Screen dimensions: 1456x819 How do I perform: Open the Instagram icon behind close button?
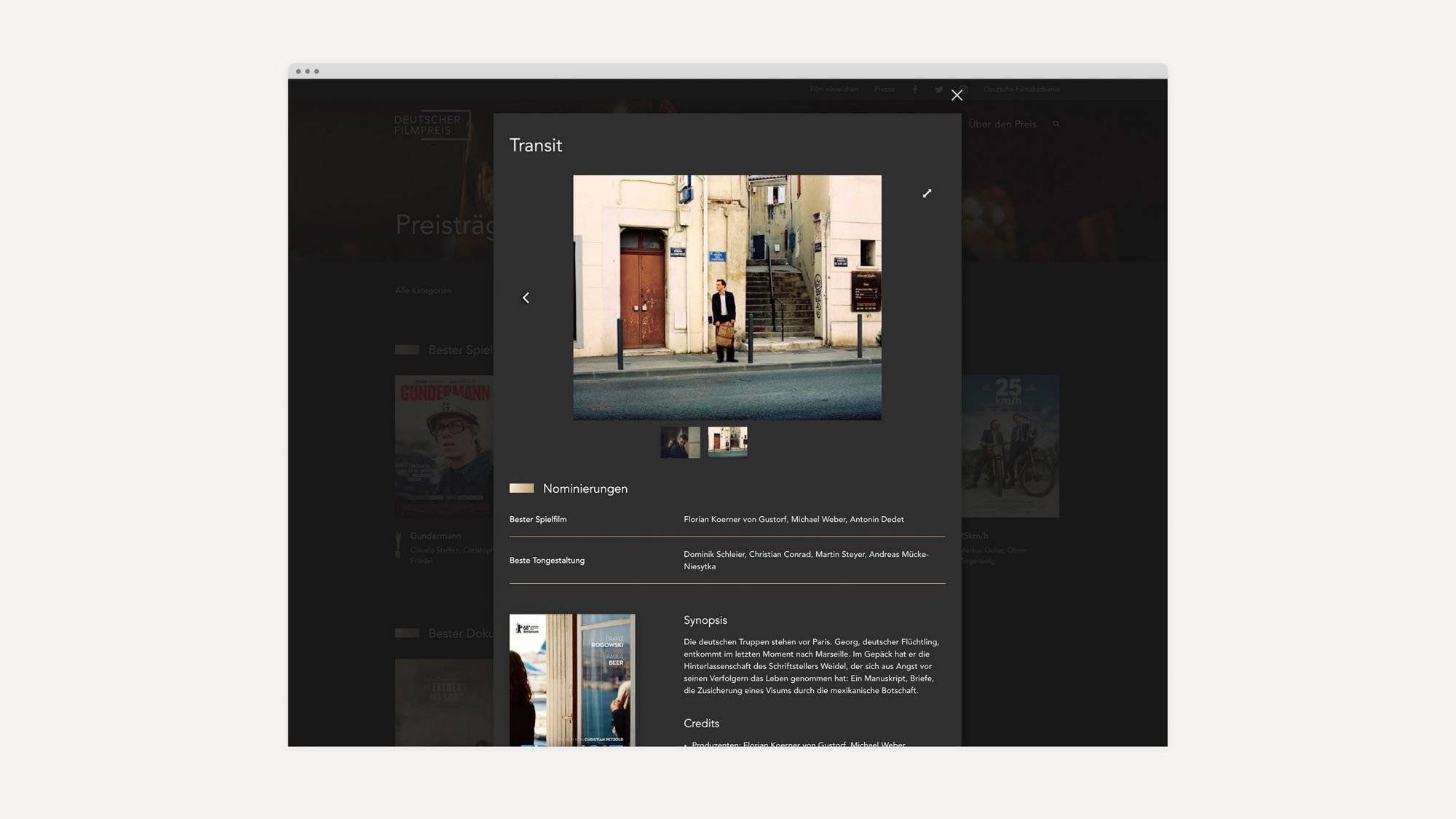tap(965, 90)
